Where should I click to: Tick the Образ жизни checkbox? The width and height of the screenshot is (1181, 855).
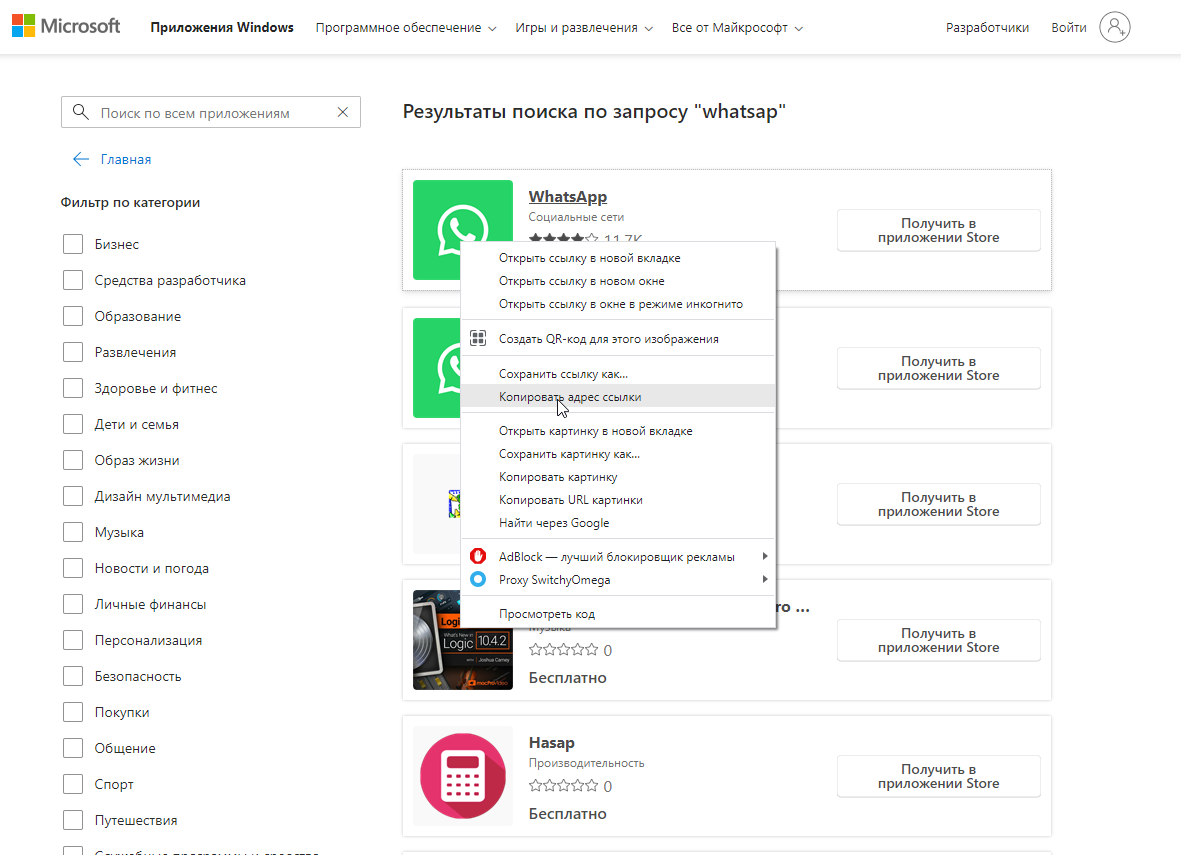pyautogui.click(x=73, y=460)
